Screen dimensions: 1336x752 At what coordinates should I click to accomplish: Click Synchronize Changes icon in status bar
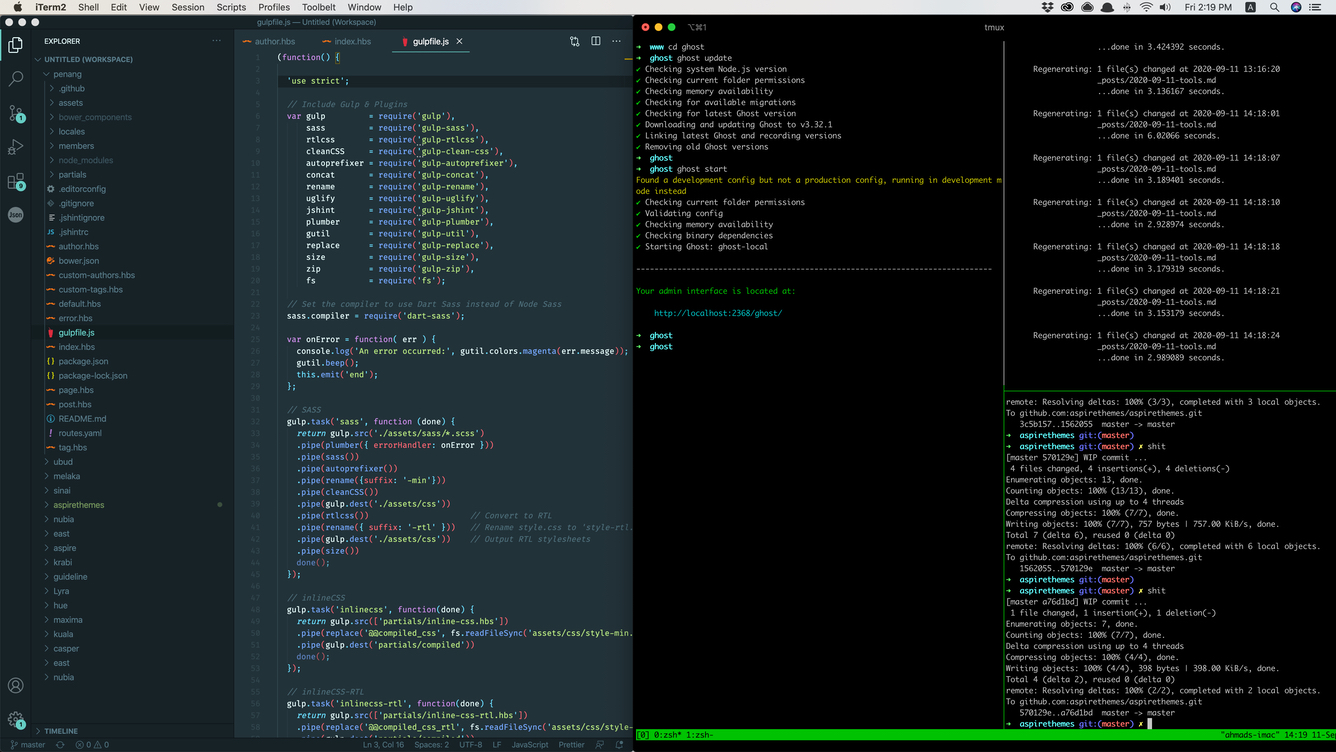coord(60,745)
